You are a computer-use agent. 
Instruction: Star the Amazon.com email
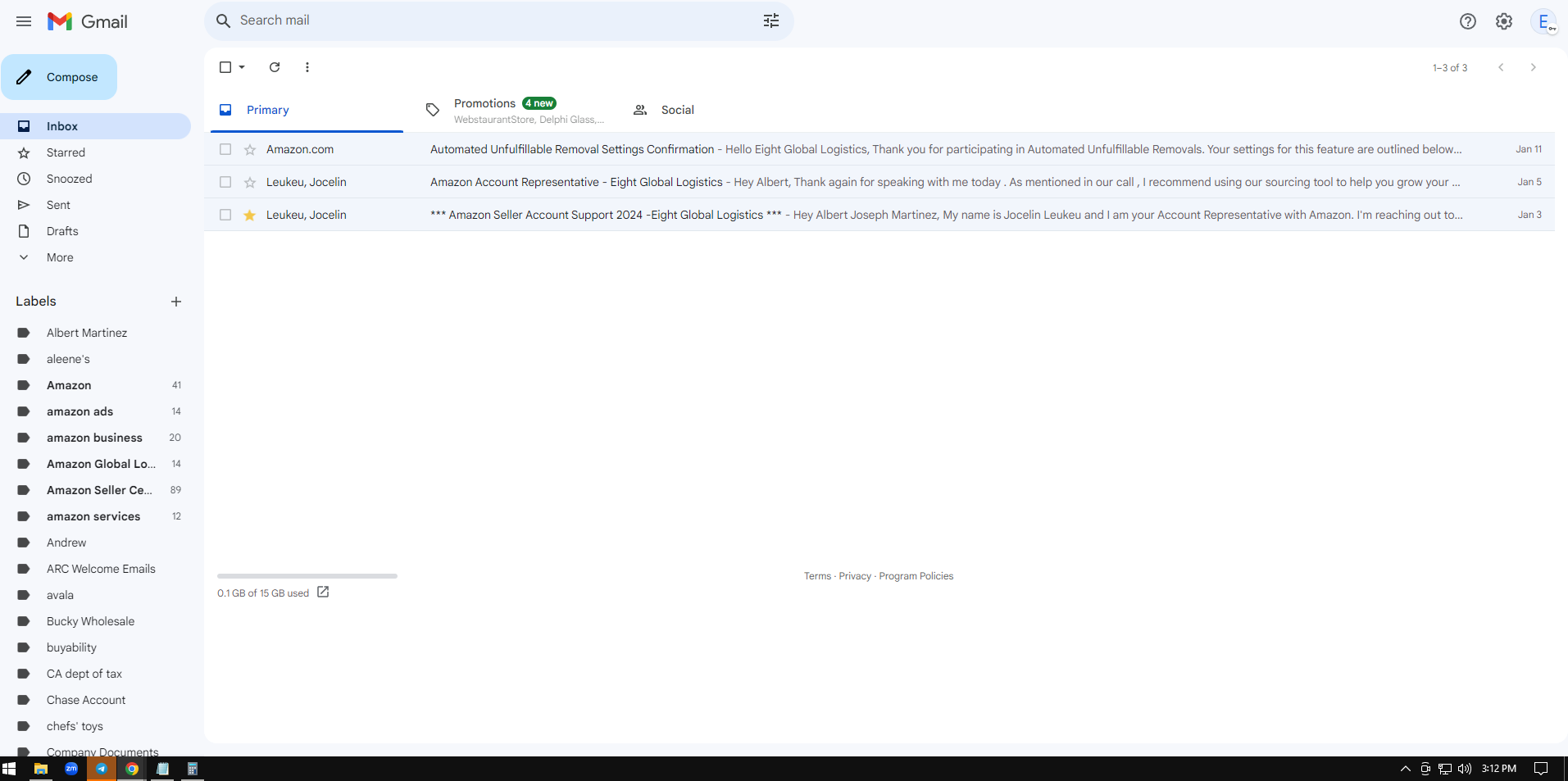point(250,149)
